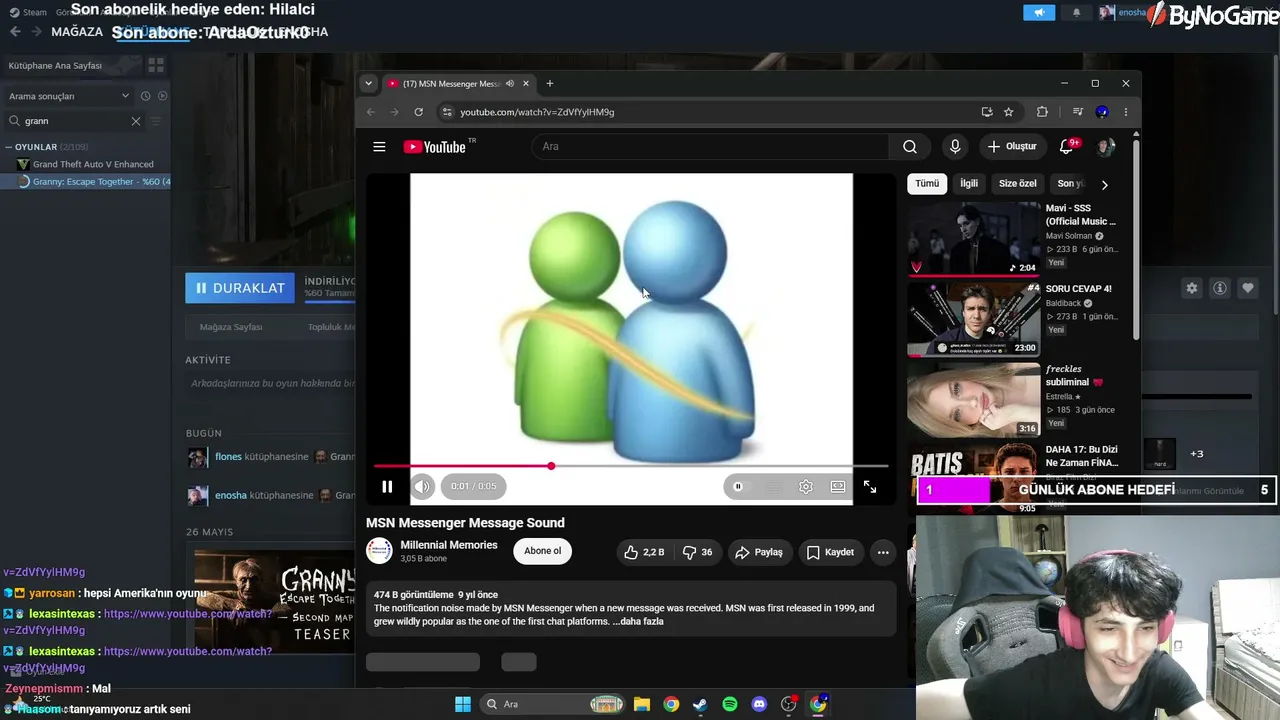The width and height of the screenshot is (1280, 720).
Task: Open the browser tab search chevron
Action: (x=368, y=84)
